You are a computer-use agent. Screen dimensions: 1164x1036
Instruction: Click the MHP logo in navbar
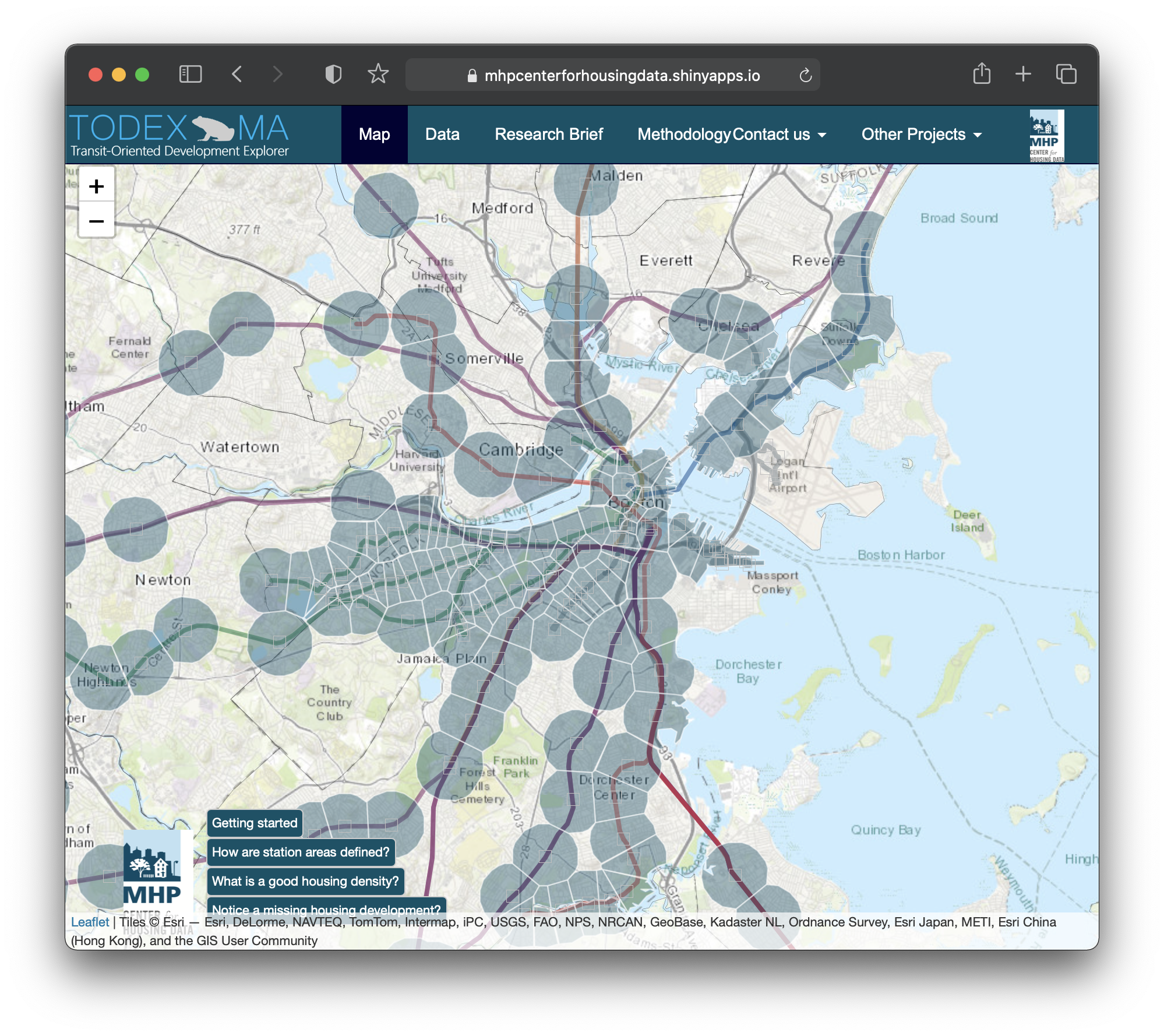coord(1046,136)
